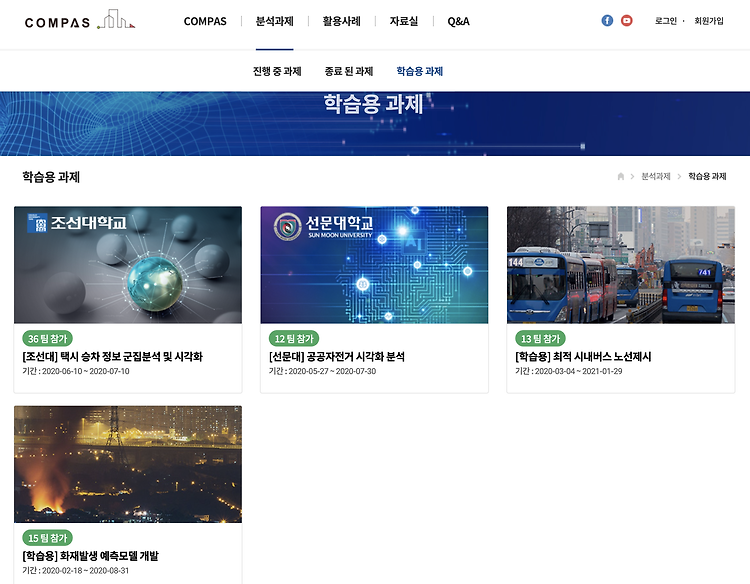
Task: Open the COMPAS menu item
Action: coord(205,22)
